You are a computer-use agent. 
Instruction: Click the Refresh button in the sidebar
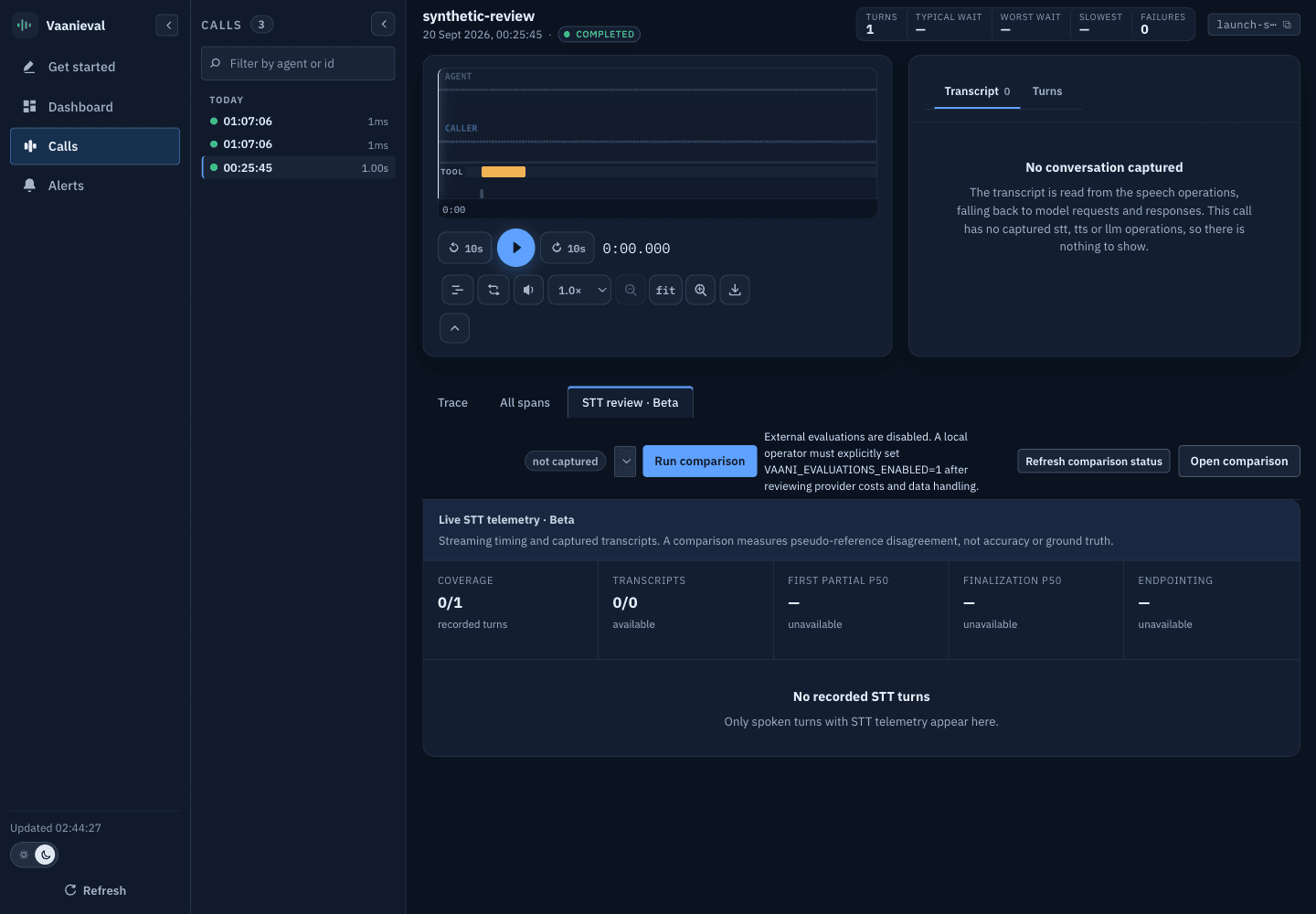coord(95,890)
